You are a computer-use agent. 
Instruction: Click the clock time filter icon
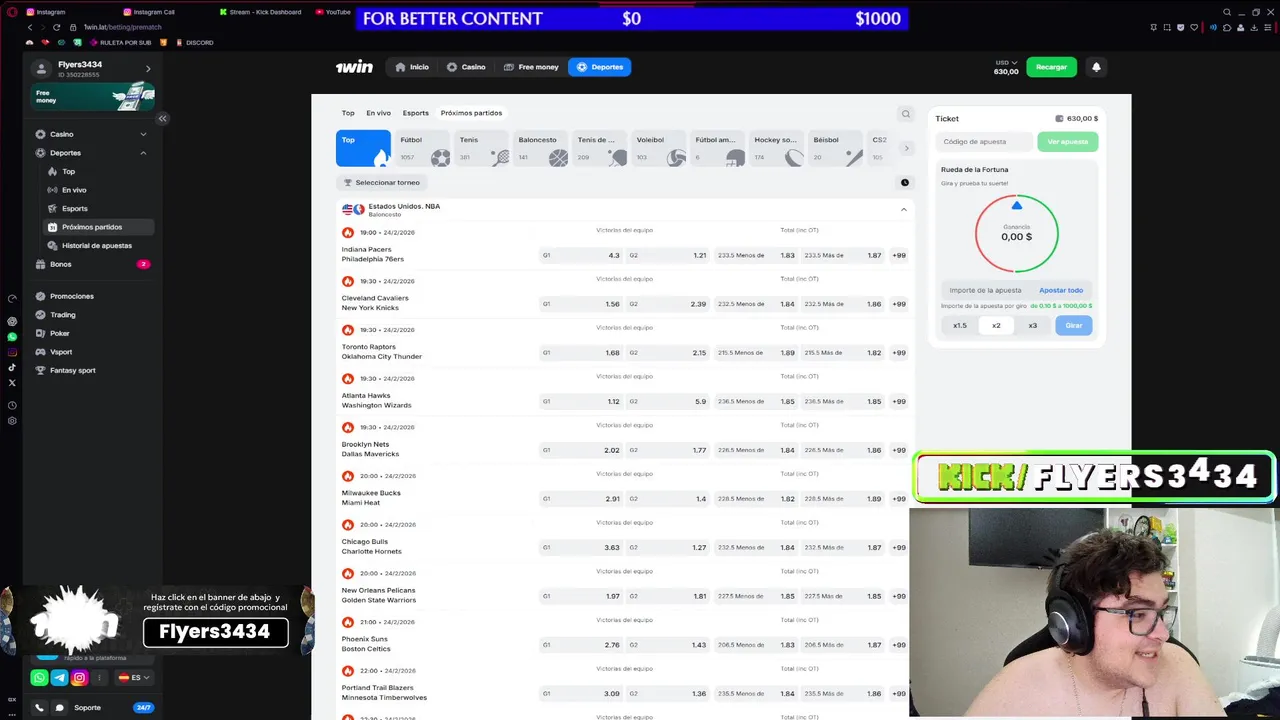click(905, 183)
